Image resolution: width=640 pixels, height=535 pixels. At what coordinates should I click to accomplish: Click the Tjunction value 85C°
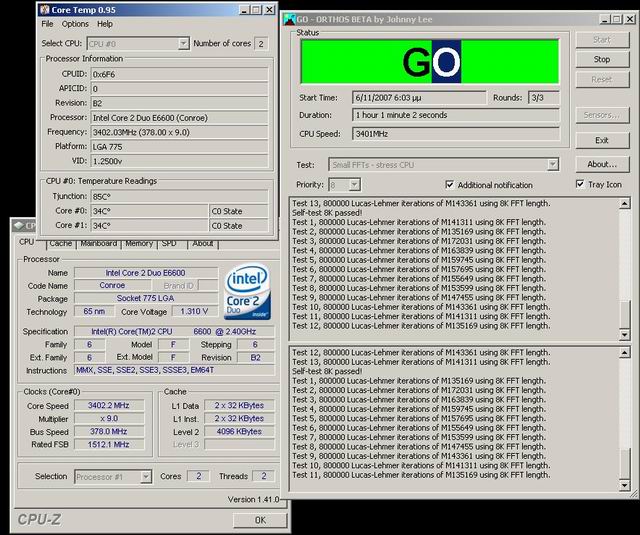pos(179,197)
